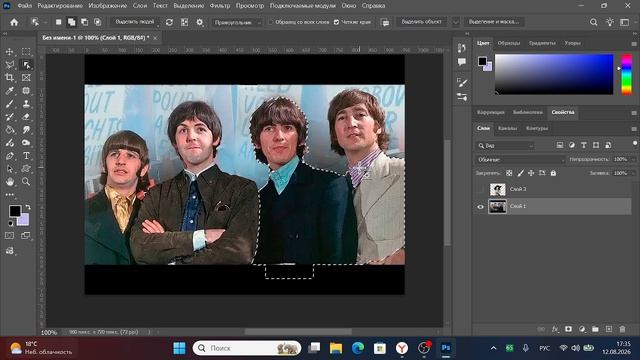Open the 'Прямоугольник' selection mode dropdown
Screen dimensions: 640x360
pyautogui.click(x=237, y=22)
